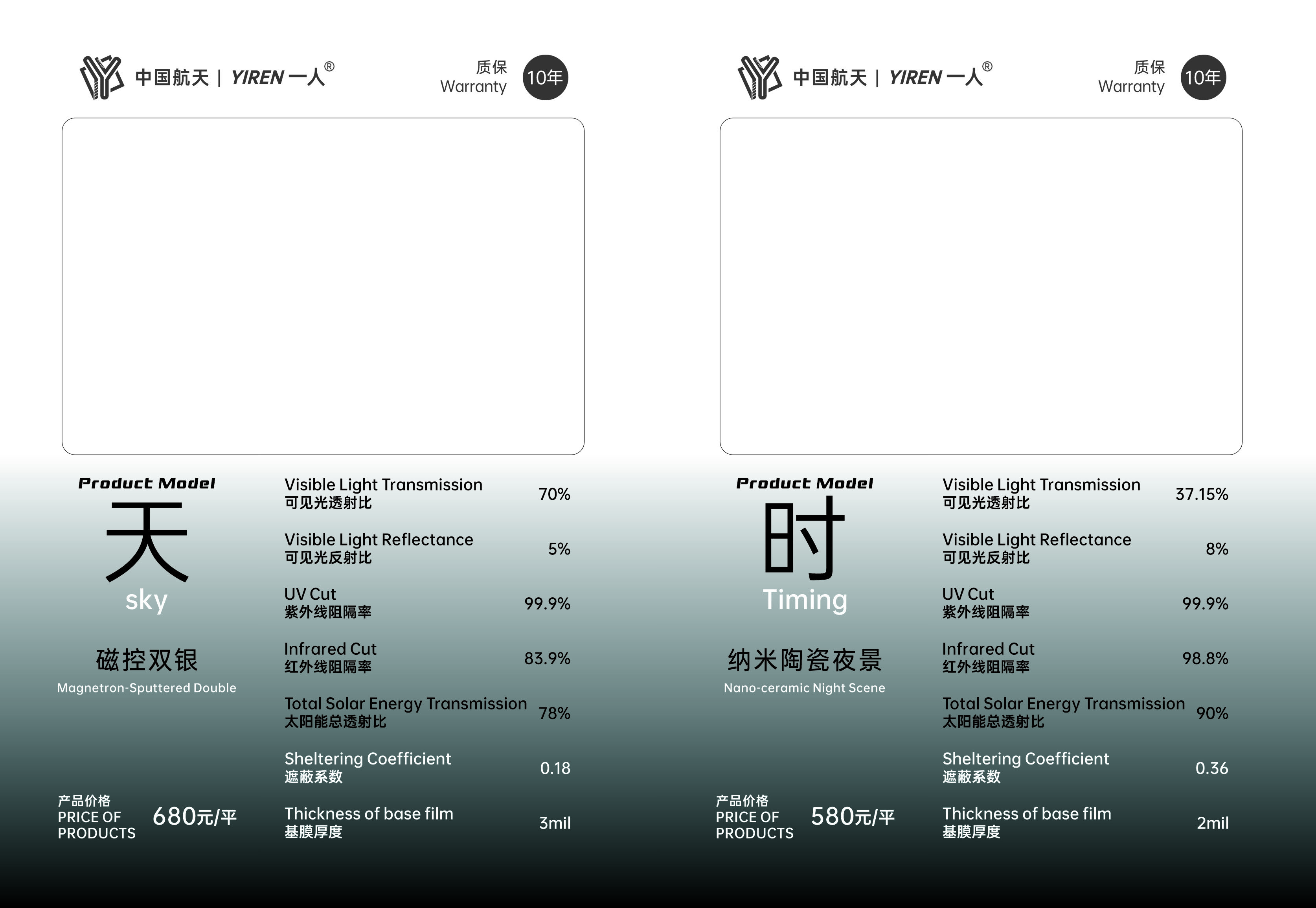Click the 'sky' model name label
Image resolution: width=1316 pixels, height=908 pixels.
pos(147,601)
